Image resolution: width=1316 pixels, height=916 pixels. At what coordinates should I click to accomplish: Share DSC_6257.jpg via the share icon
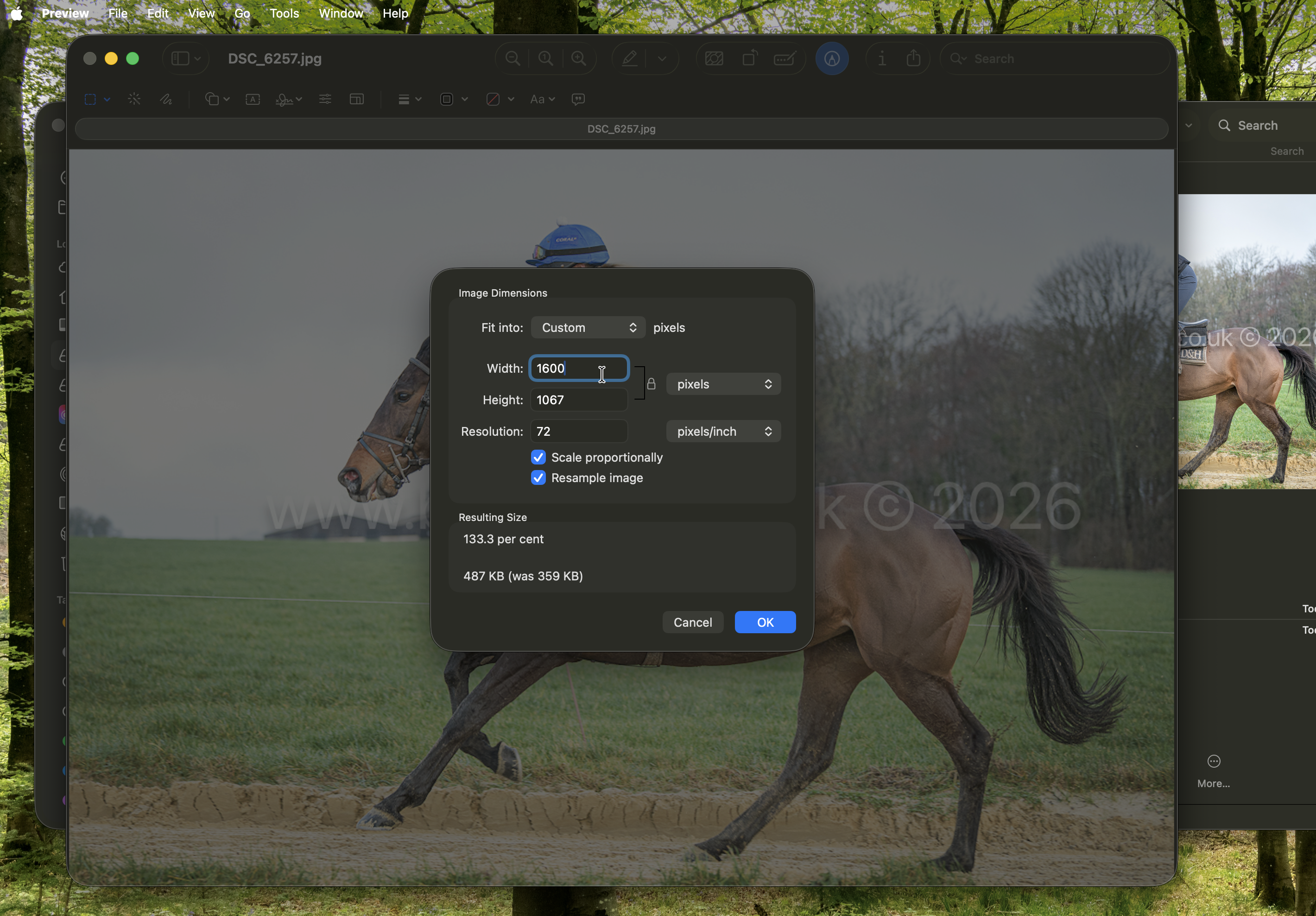point(914,58)
